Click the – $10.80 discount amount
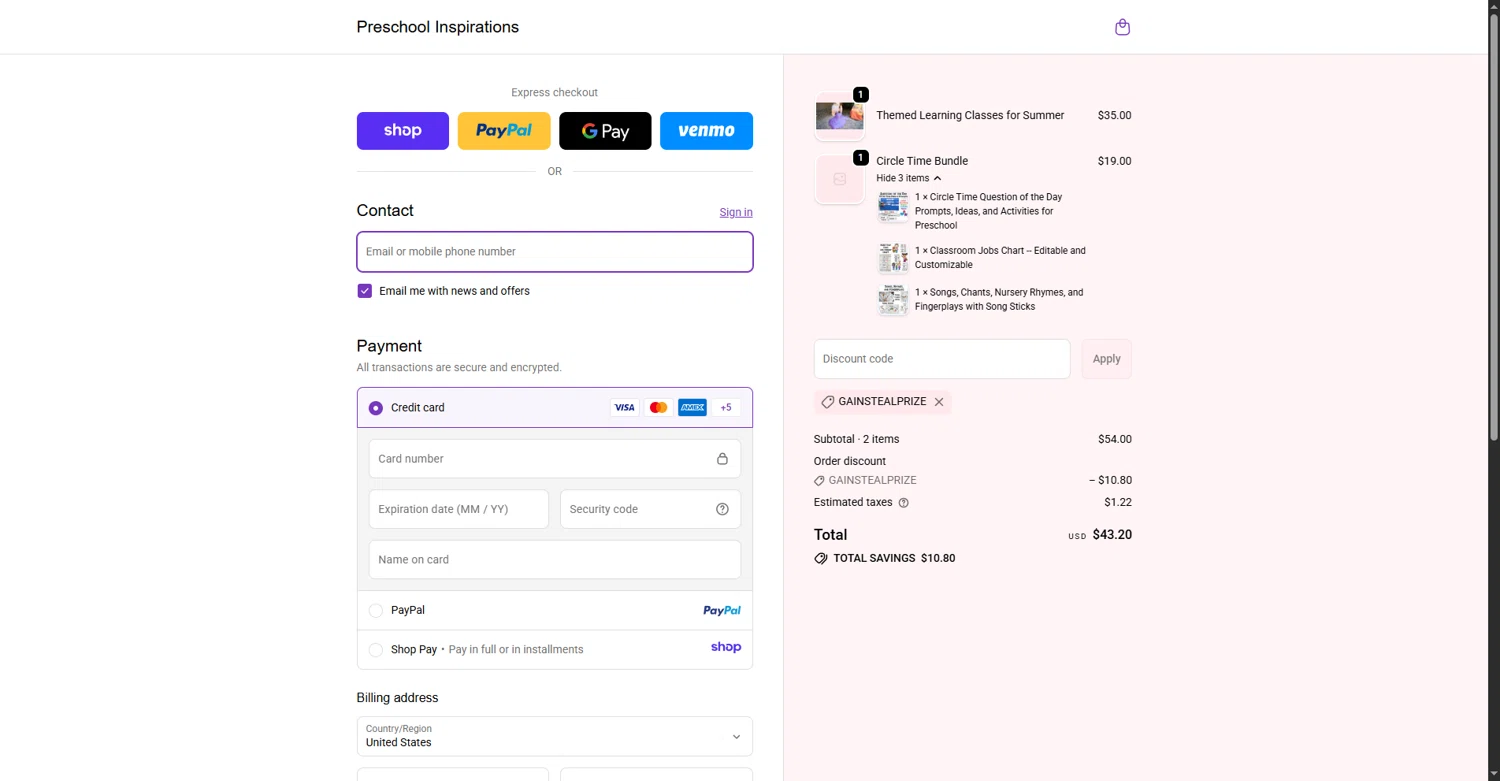Screen dimensions: 1500x781 click(x=1110, y=480)
